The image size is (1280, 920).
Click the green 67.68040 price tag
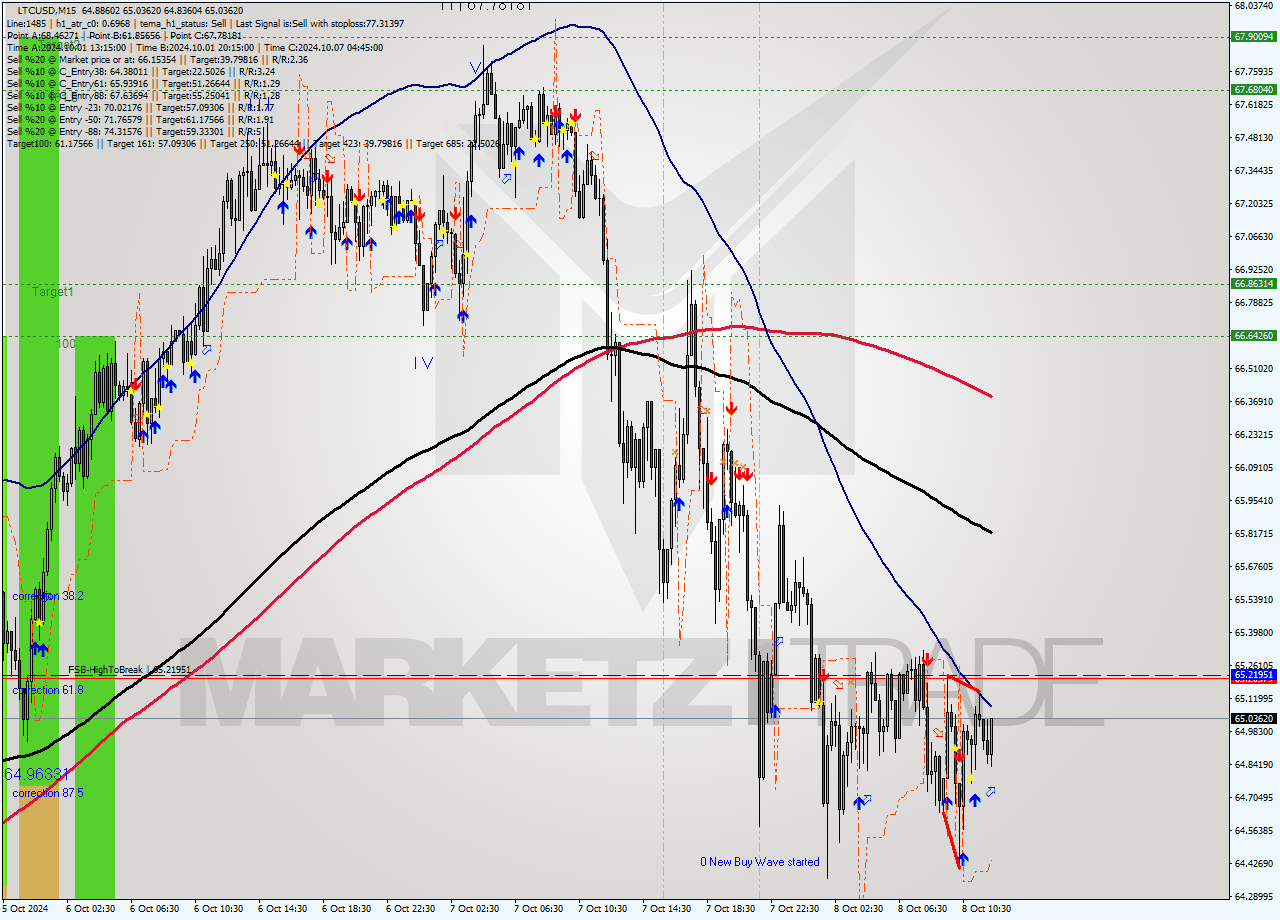pyautogui.click(x=1254, y=89)
